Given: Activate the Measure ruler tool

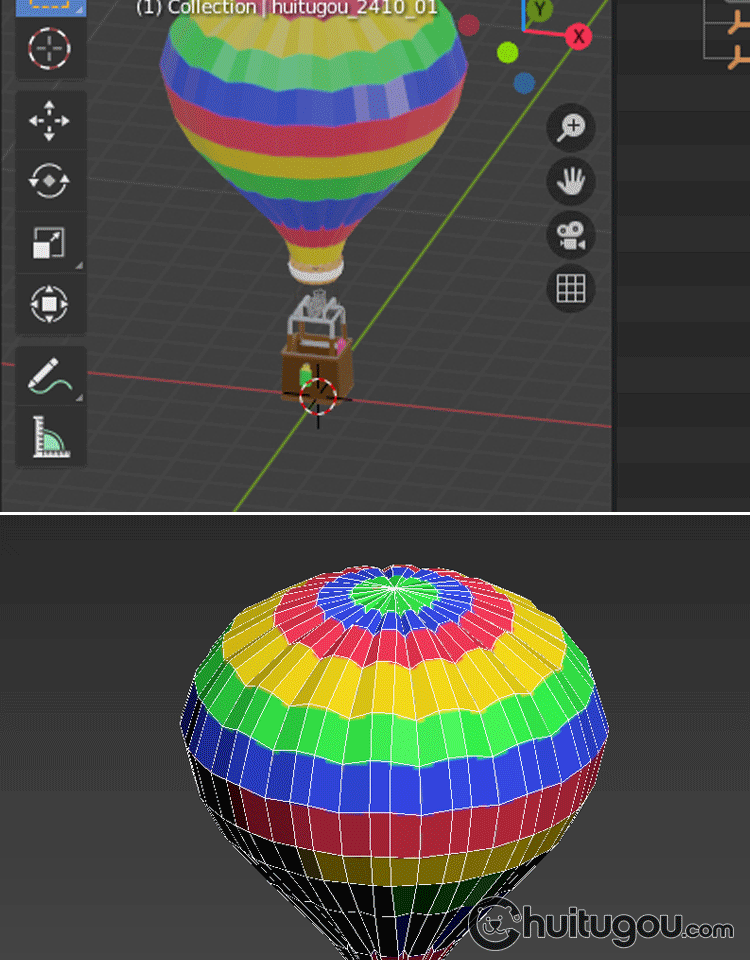Looking at the screenshot, I should 50,436.
